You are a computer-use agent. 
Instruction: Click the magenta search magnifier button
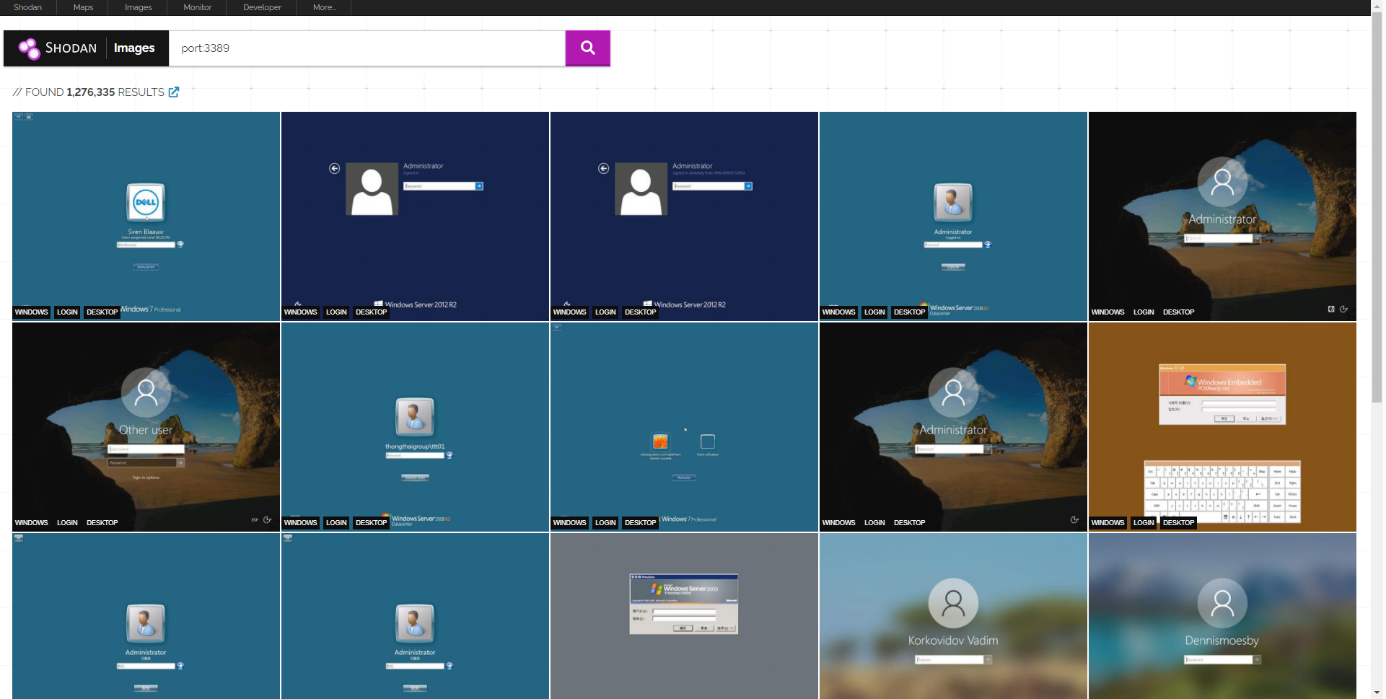click(x=588, y=48)
